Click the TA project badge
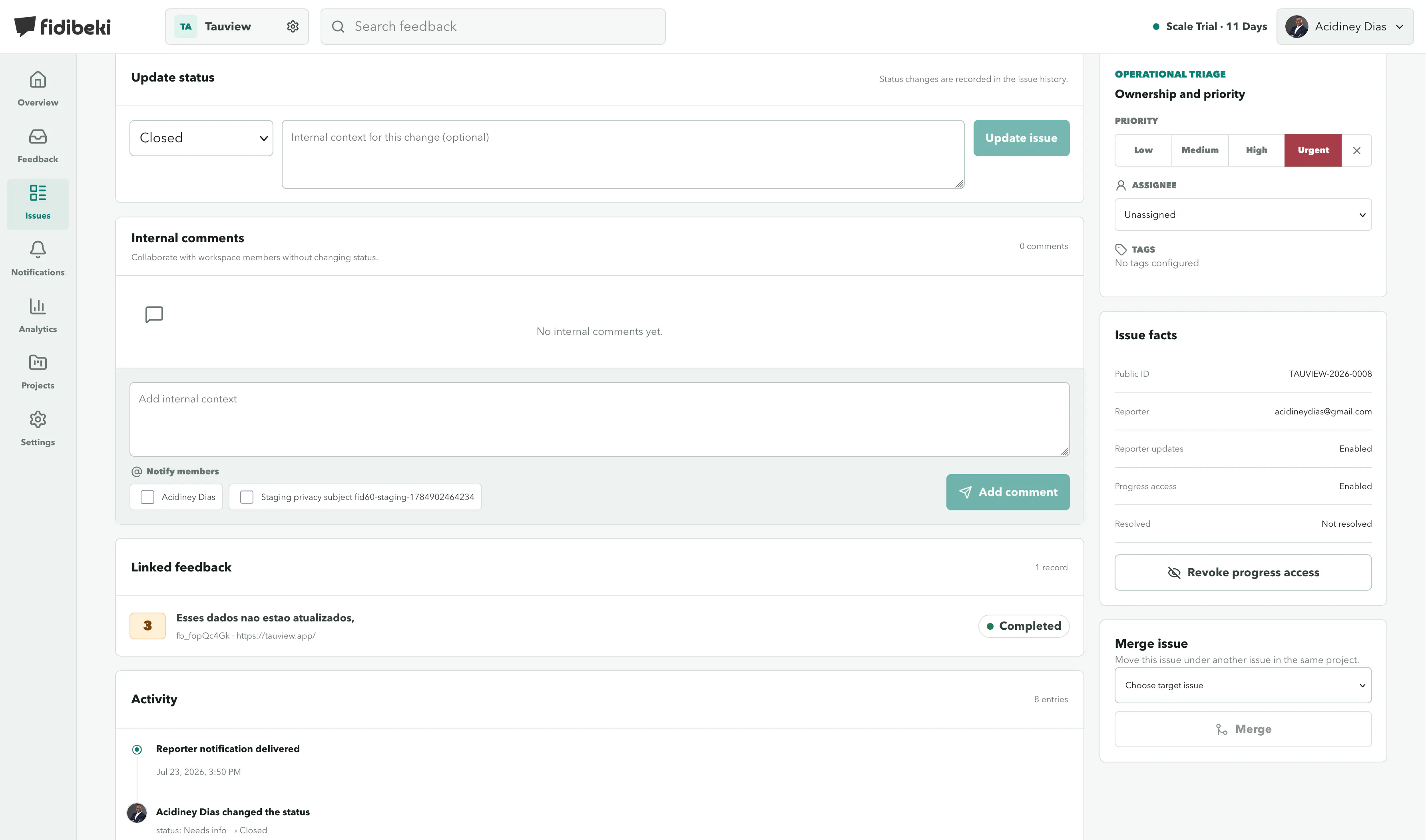 (186, 27)
